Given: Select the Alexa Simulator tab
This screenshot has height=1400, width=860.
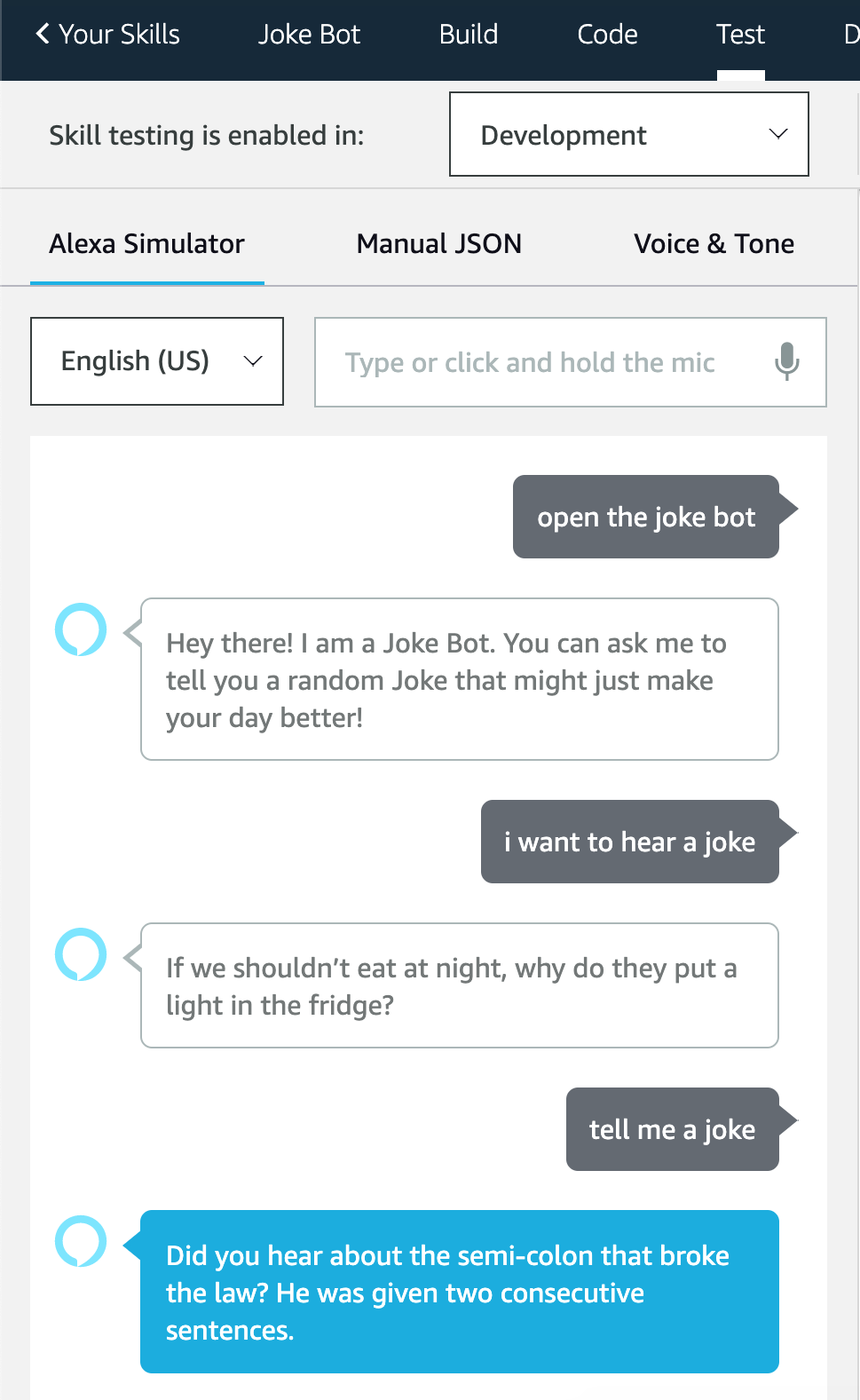Looking at the screenshot, I should tap(146, 243).
